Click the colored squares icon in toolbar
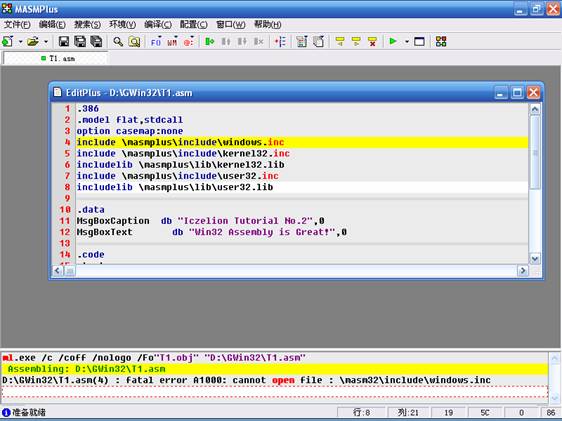562x421 pixels. (441, 42)
